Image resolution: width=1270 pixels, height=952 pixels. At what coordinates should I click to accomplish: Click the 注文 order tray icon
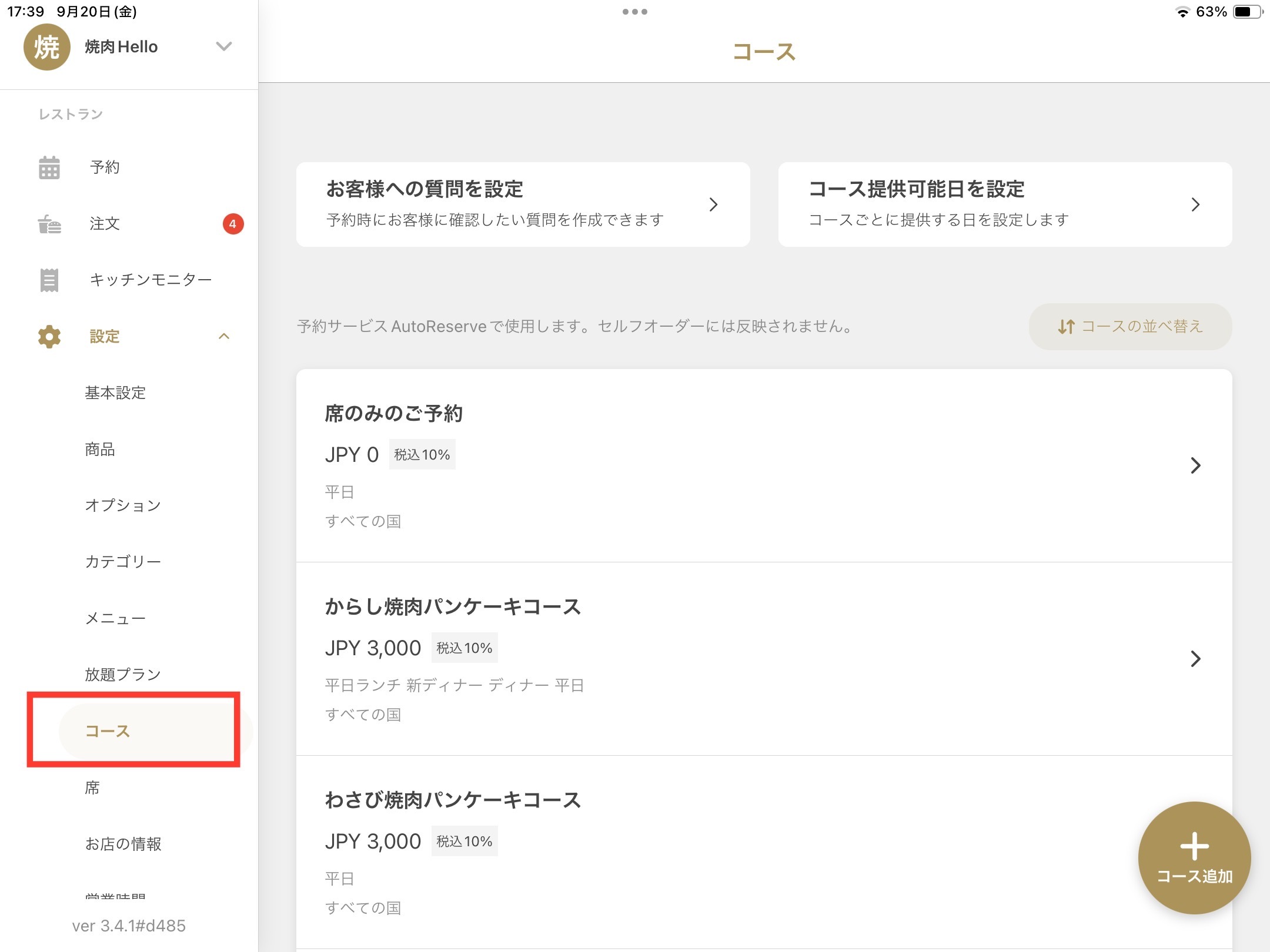click(x=49, y=224)
